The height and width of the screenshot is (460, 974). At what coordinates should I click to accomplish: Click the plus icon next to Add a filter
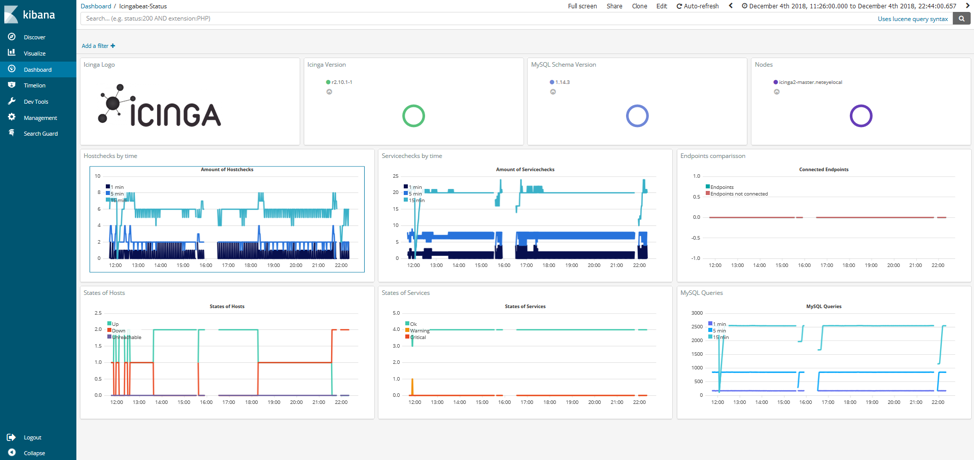point(112,46)
